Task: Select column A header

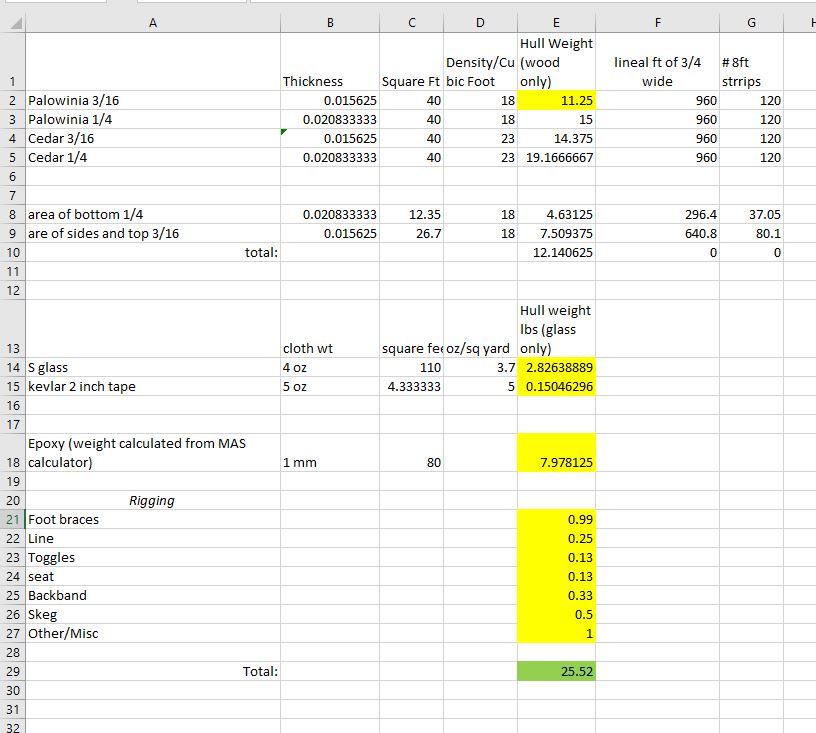Action: pyautogui.click(x=153, y=23)
